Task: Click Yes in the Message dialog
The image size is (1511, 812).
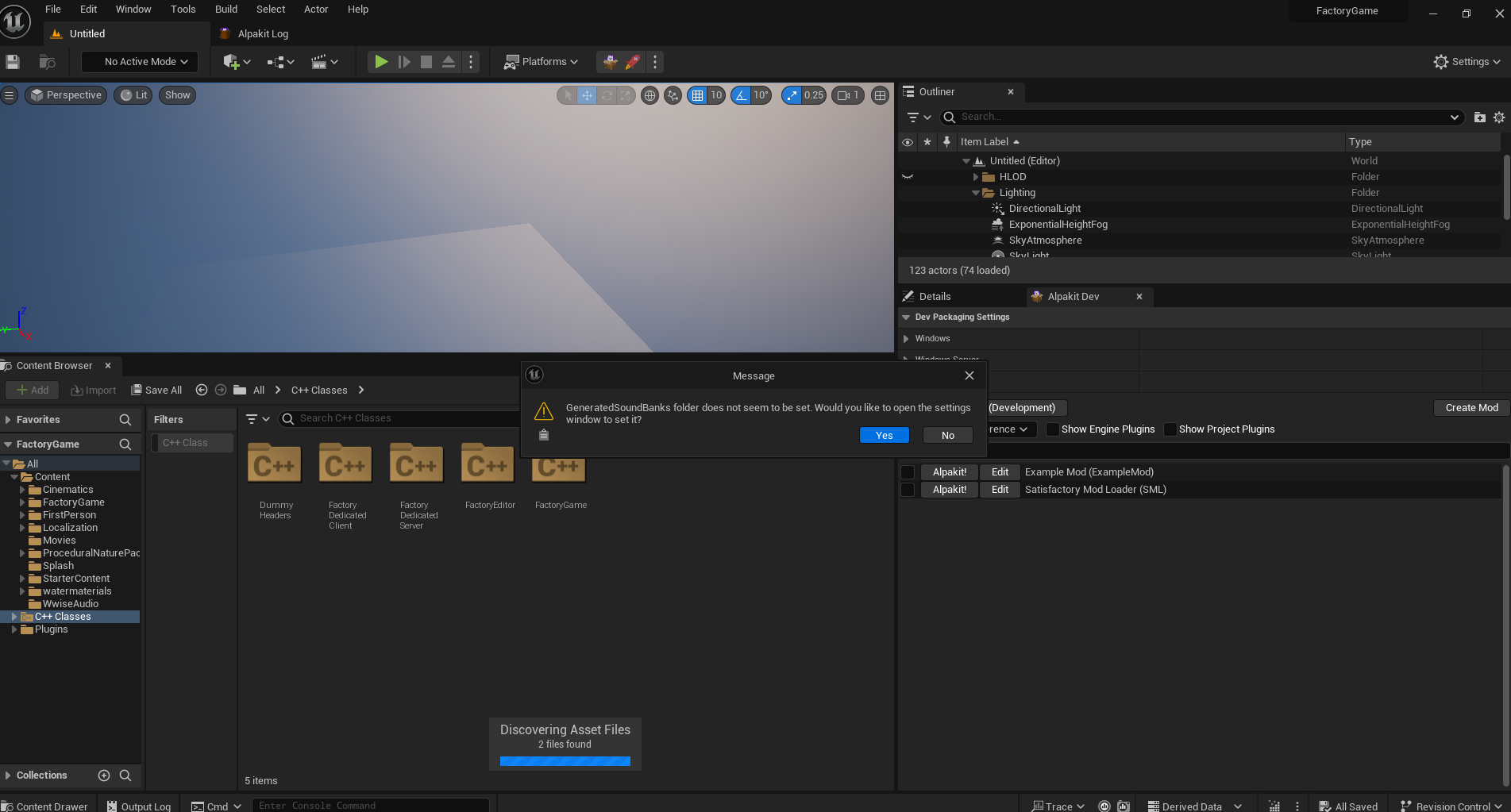Action: click(x=884, y=436)
